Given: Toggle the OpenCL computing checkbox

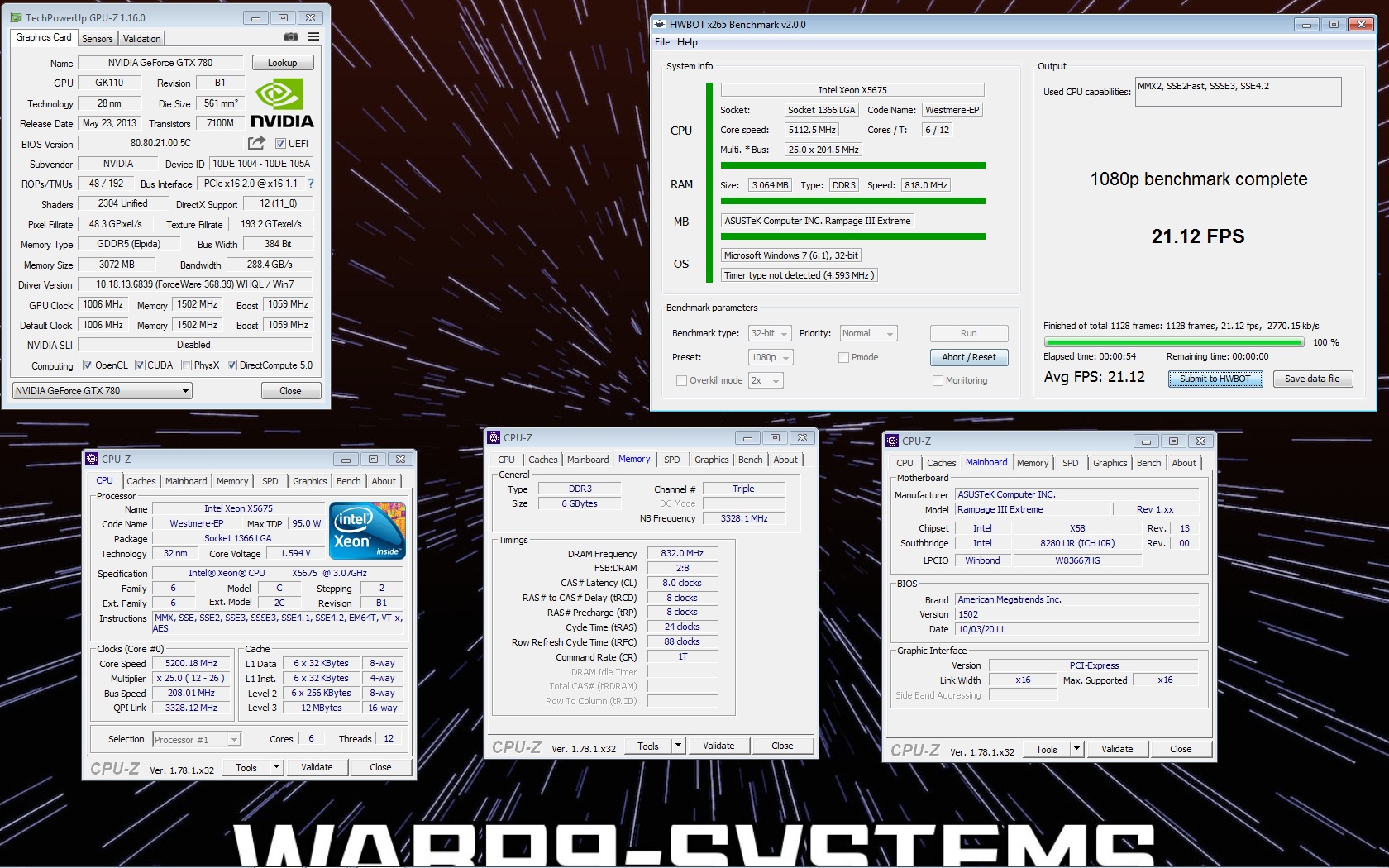Looking at the screenshot, I should 88,365.
